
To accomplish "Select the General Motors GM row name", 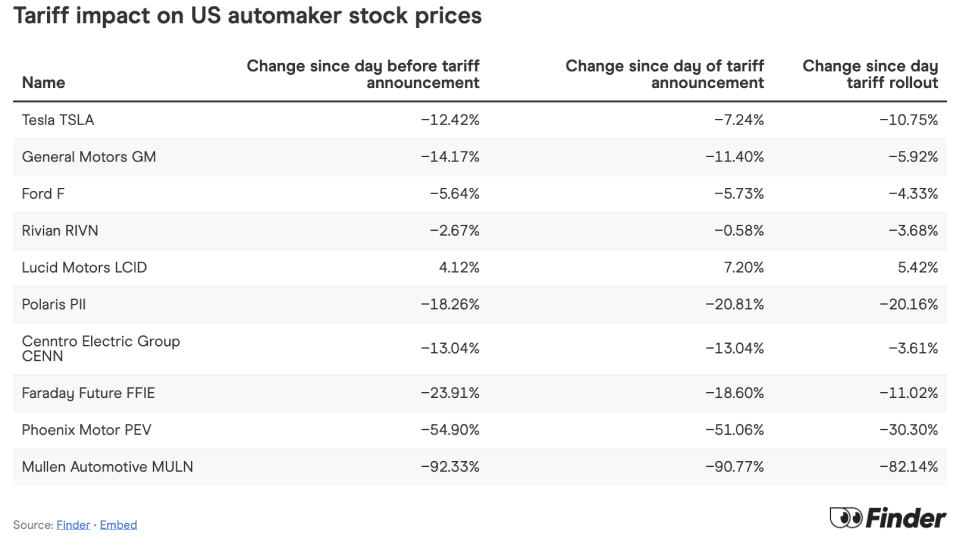I will point(89,157).
